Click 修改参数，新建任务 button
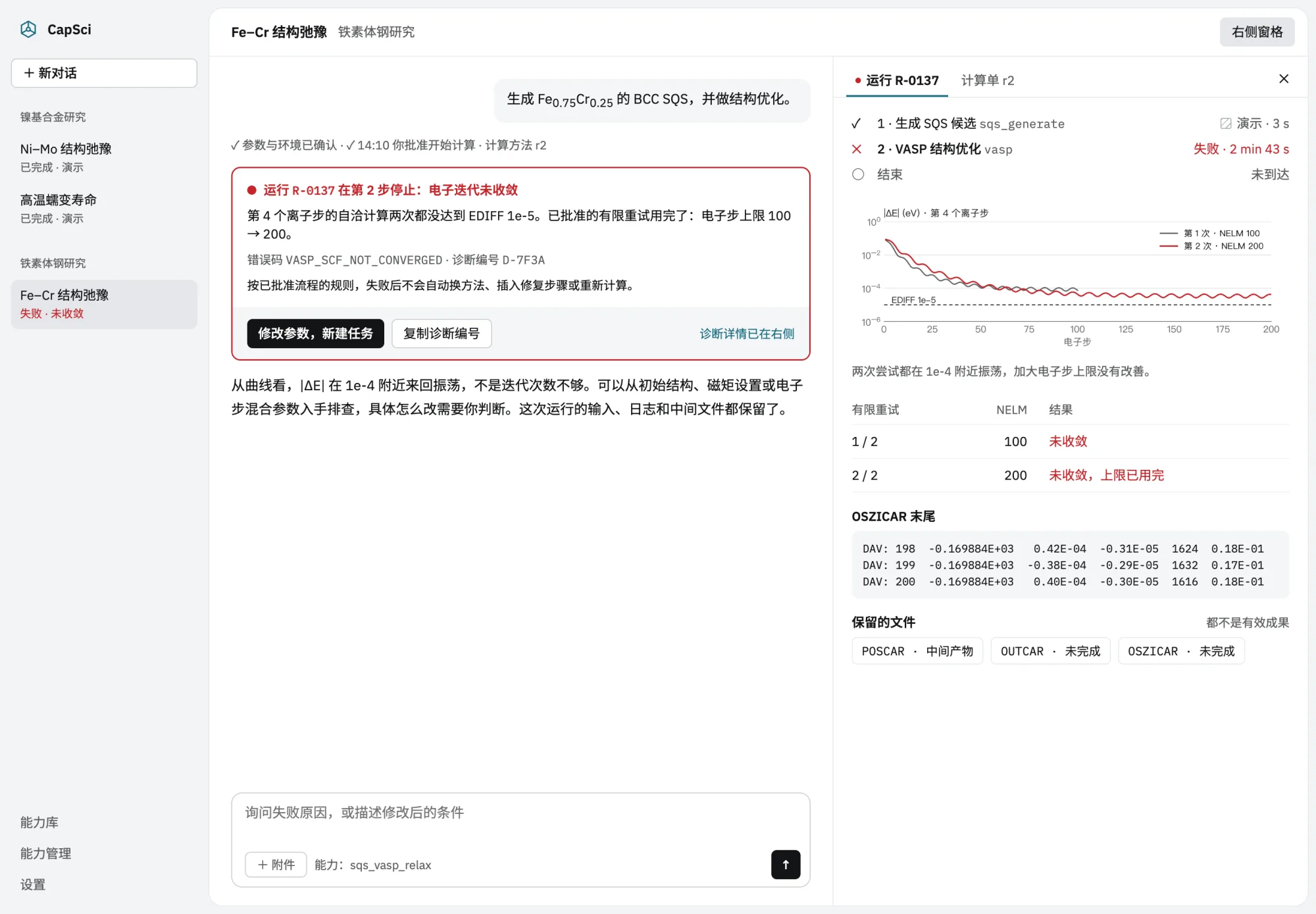 point(315,334)
